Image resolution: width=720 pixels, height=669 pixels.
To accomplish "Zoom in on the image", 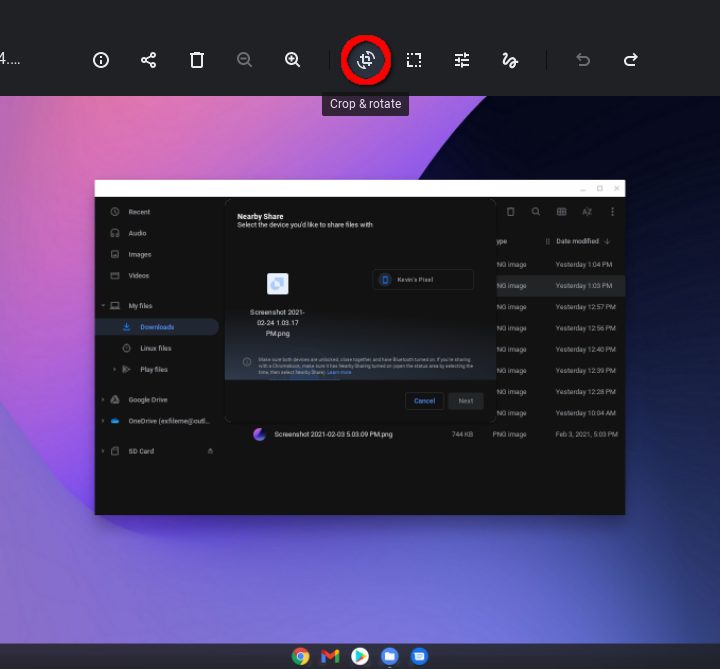I will (292, 60).
